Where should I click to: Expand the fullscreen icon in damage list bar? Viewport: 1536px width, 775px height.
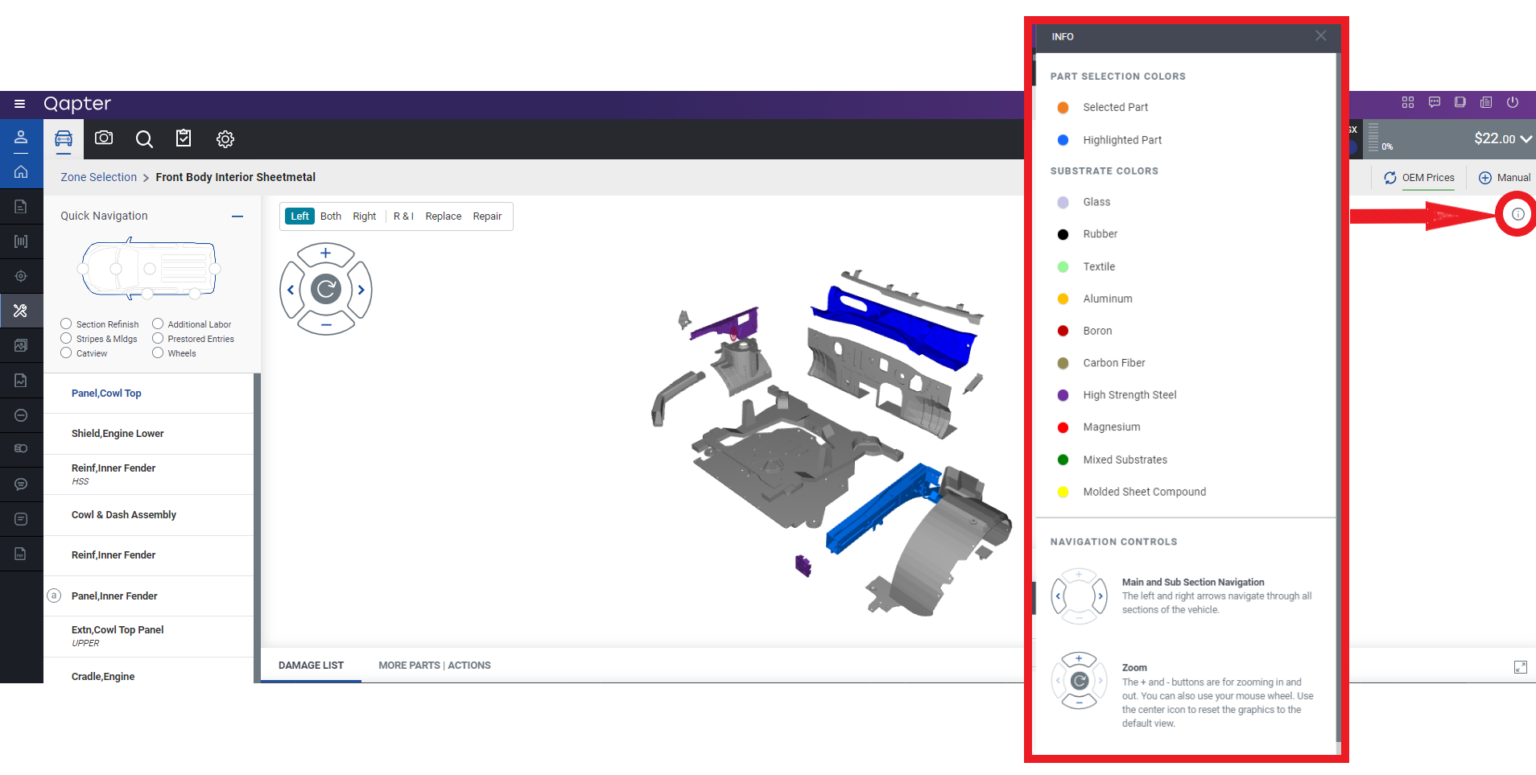1520,667
